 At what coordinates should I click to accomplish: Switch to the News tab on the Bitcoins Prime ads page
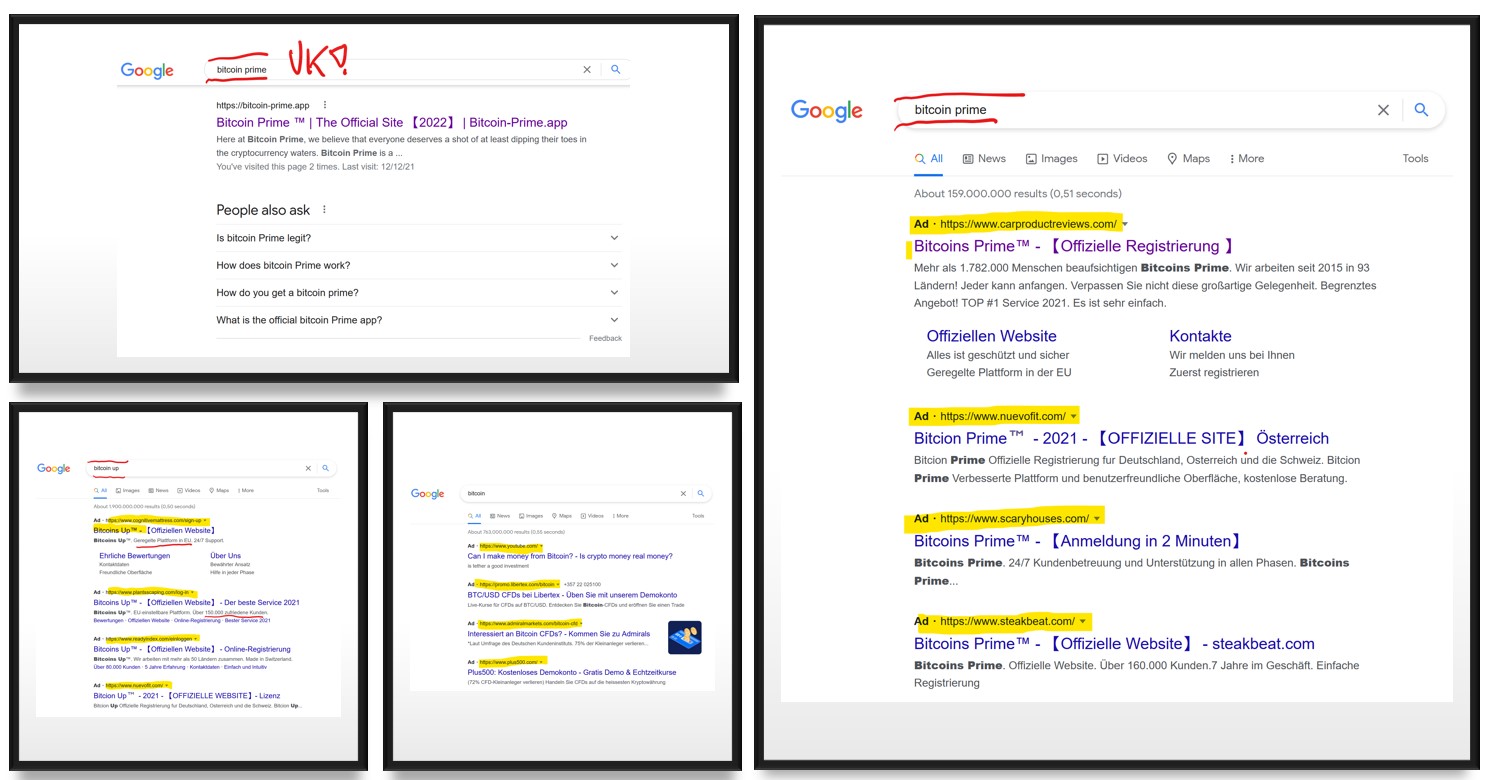tap(984, 158)
